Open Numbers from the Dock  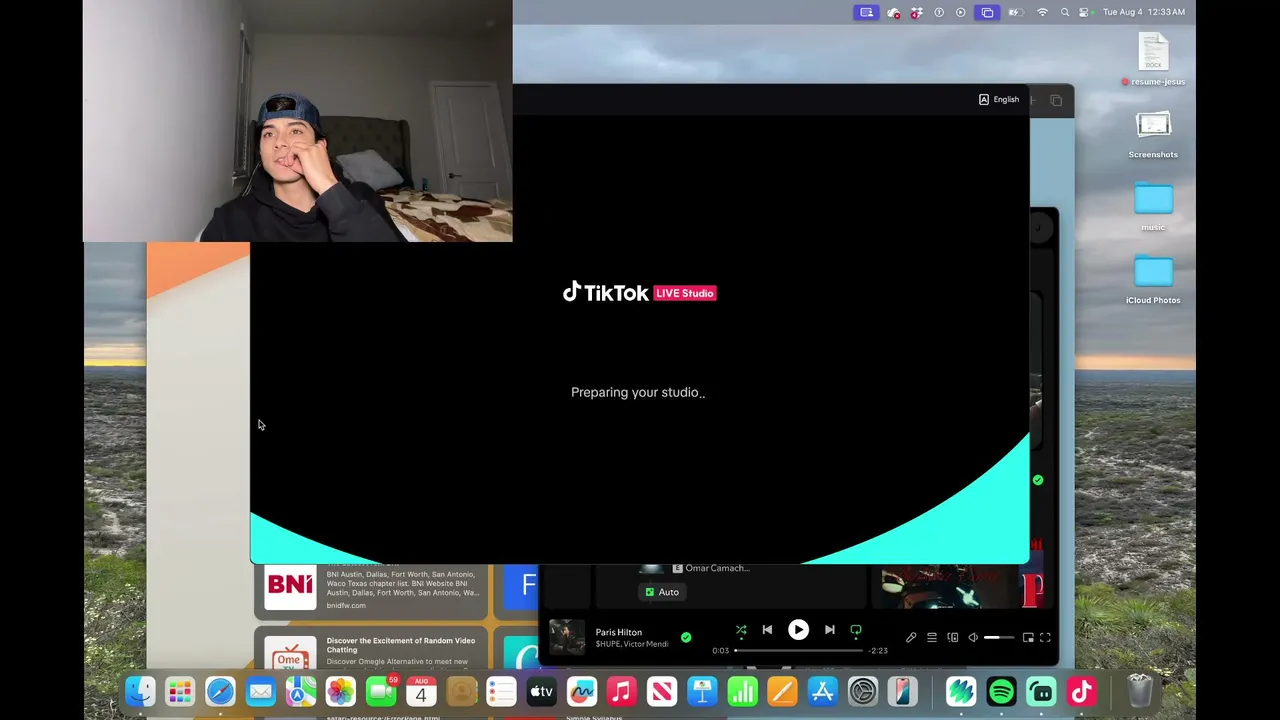(x=742, y=691)
